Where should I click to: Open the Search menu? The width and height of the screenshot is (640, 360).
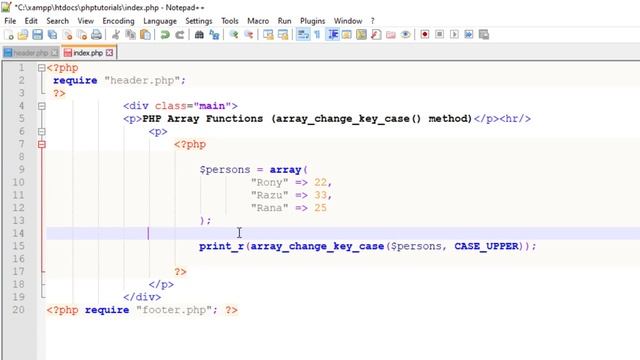click(58, 21)
